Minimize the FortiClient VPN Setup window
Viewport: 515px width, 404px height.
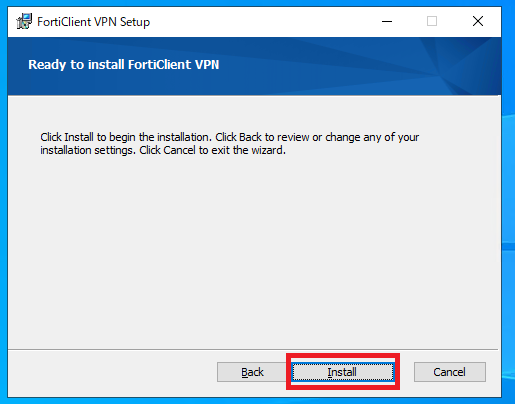(x=387, y=21)
